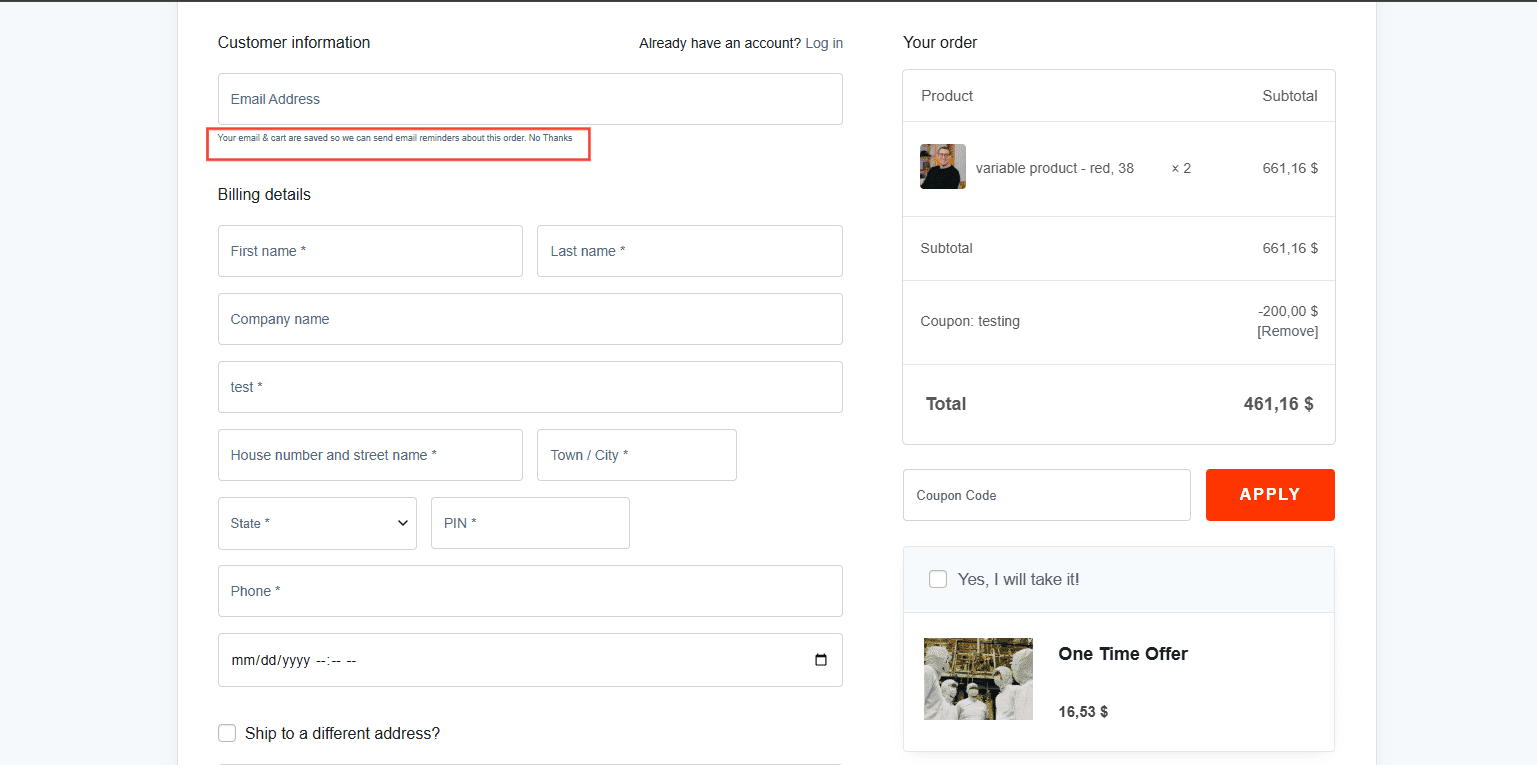Click the variable product thumbnail image
The width and height of the screenshot is (1537, 765).
(x=943, y=167)
